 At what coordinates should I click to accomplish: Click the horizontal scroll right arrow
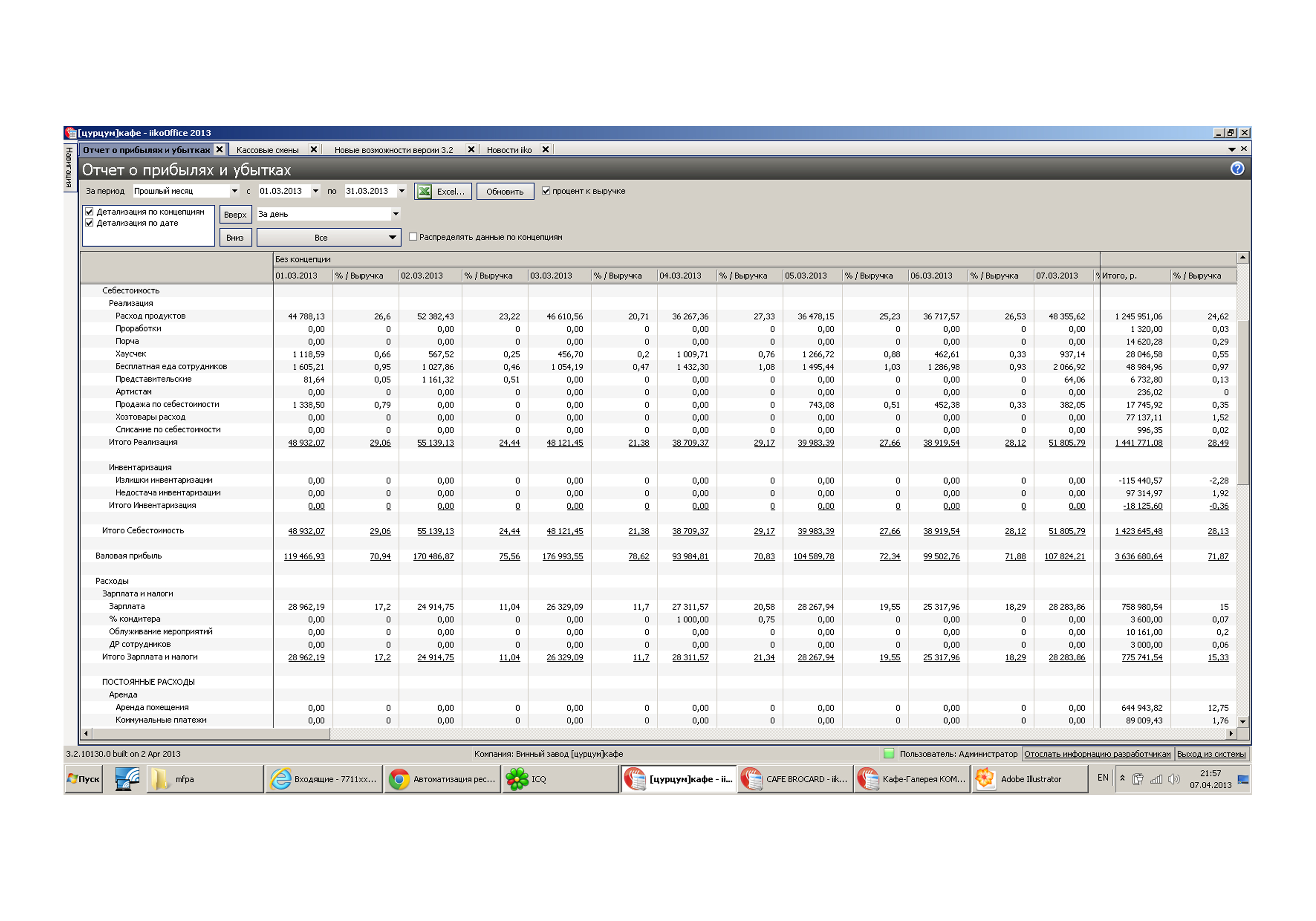pyautogui.click(x=1231, y=733)
